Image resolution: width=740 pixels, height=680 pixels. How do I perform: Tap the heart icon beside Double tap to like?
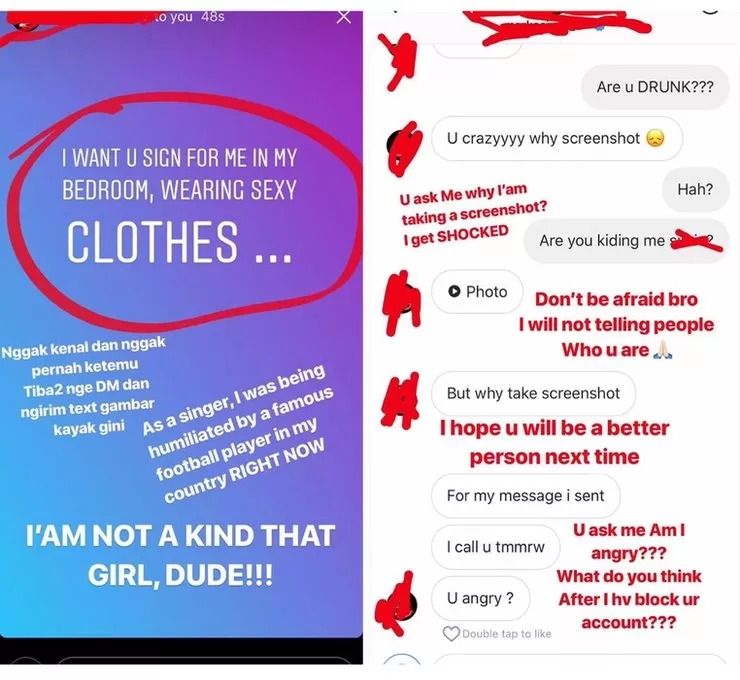coord(451,633)
